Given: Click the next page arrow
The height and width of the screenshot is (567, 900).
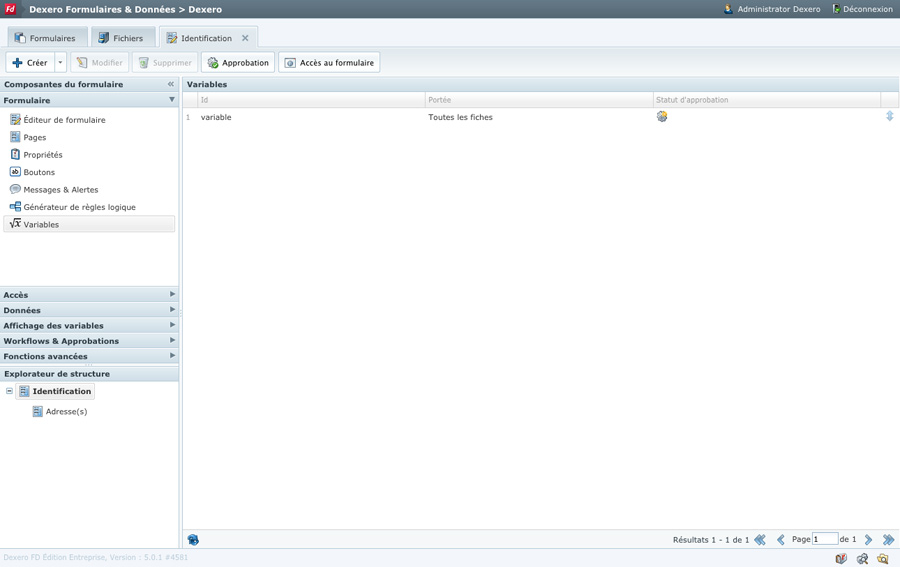Looking at the screenshot, I should coord(869,540).
